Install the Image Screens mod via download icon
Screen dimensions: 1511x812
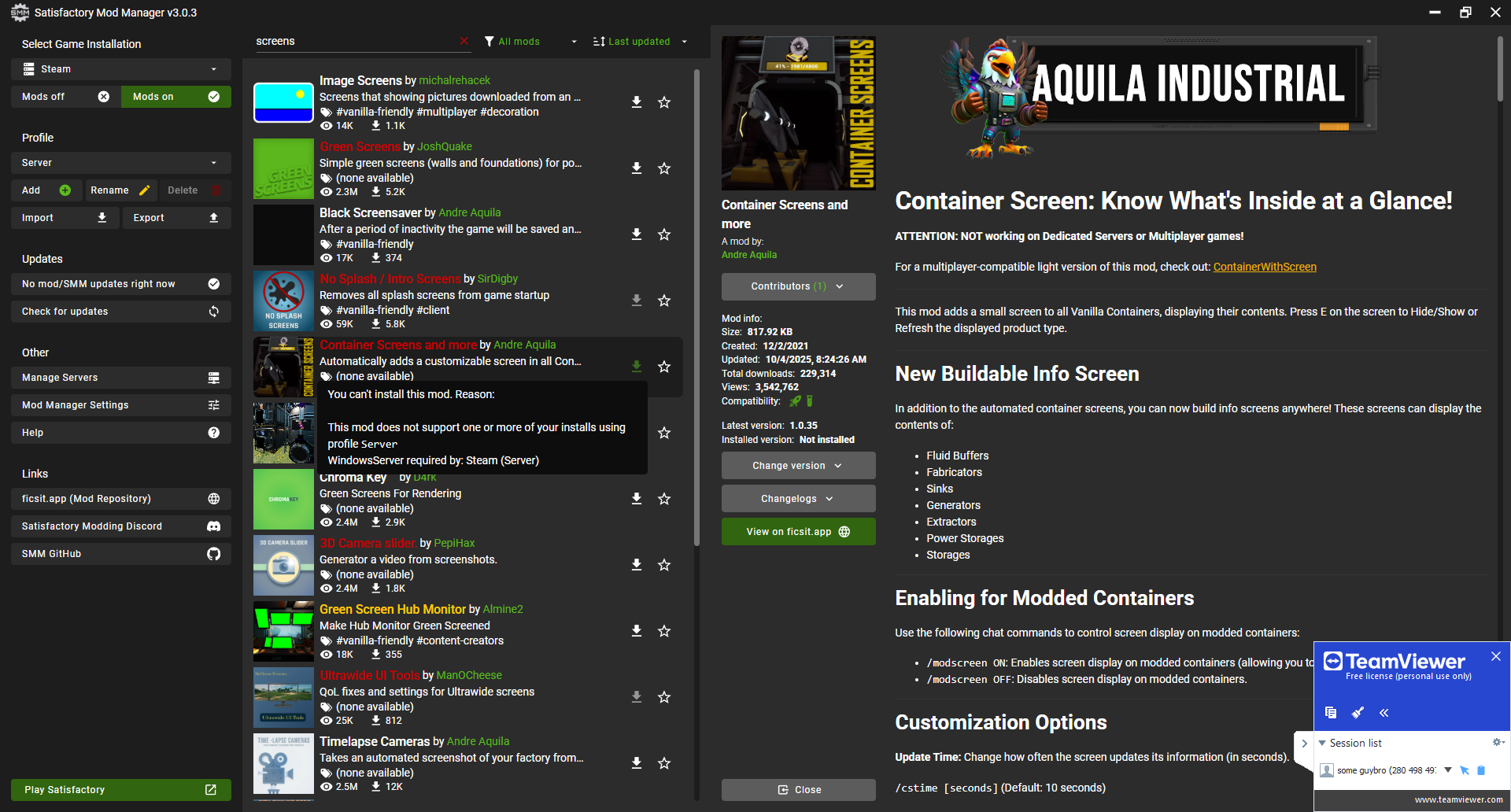(x=637, y=102)
